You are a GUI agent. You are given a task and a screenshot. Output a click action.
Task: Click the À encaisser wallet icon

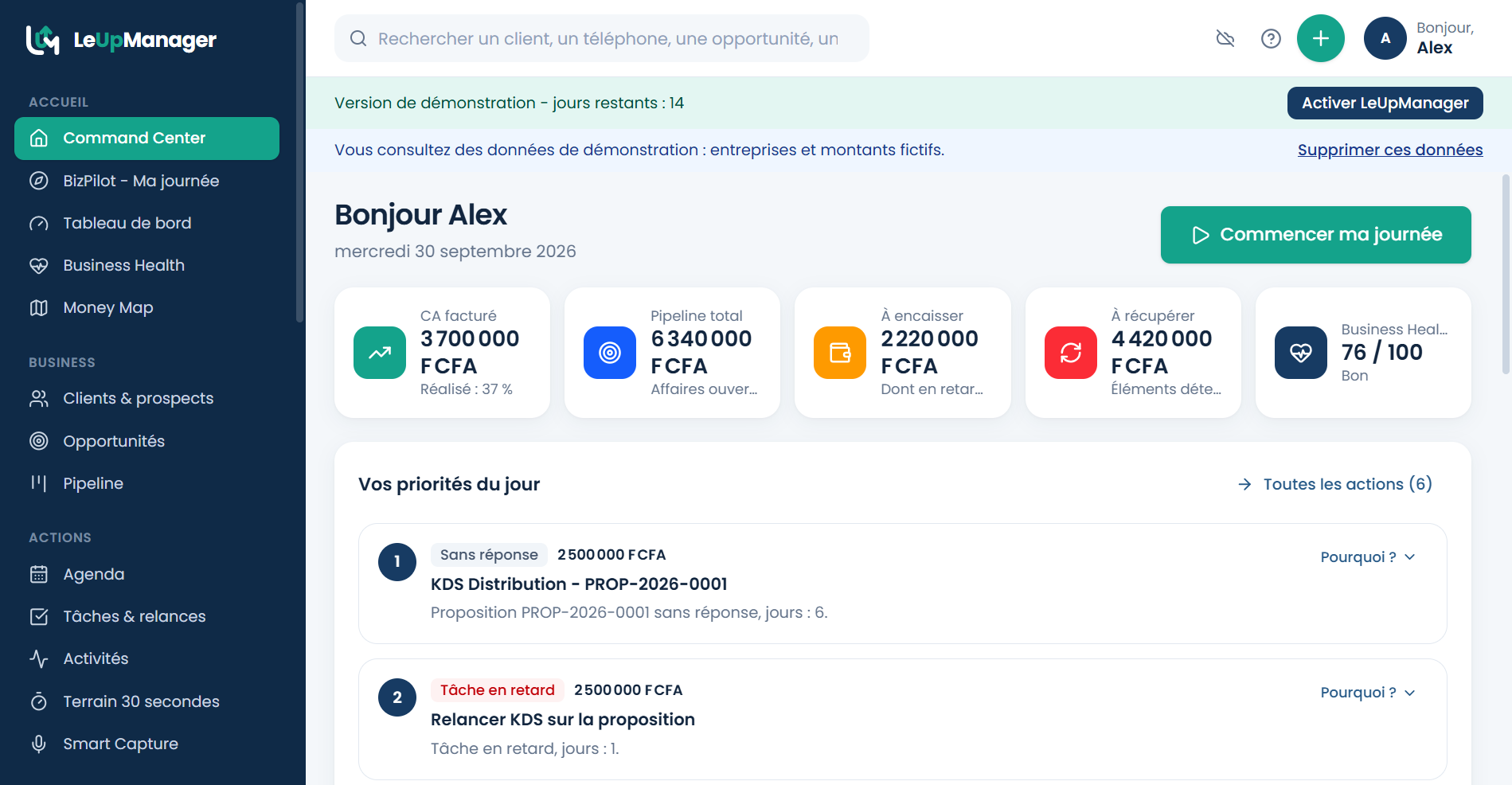coord(840,353)
